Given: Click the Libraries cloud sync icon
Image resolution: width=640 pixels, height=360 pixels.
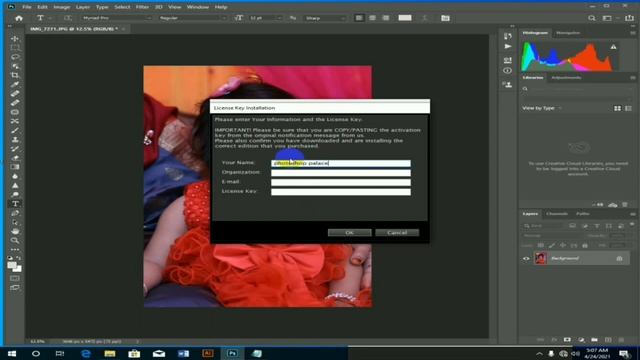Looking at the screenshot, I should pyautogui.click(x=613, y=205).
